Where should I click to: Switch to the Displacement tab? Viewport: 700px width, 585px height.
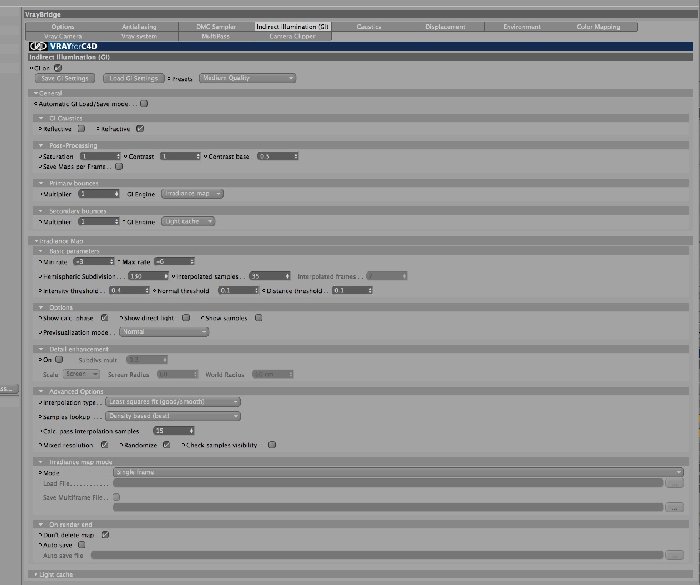coord(445,27)
